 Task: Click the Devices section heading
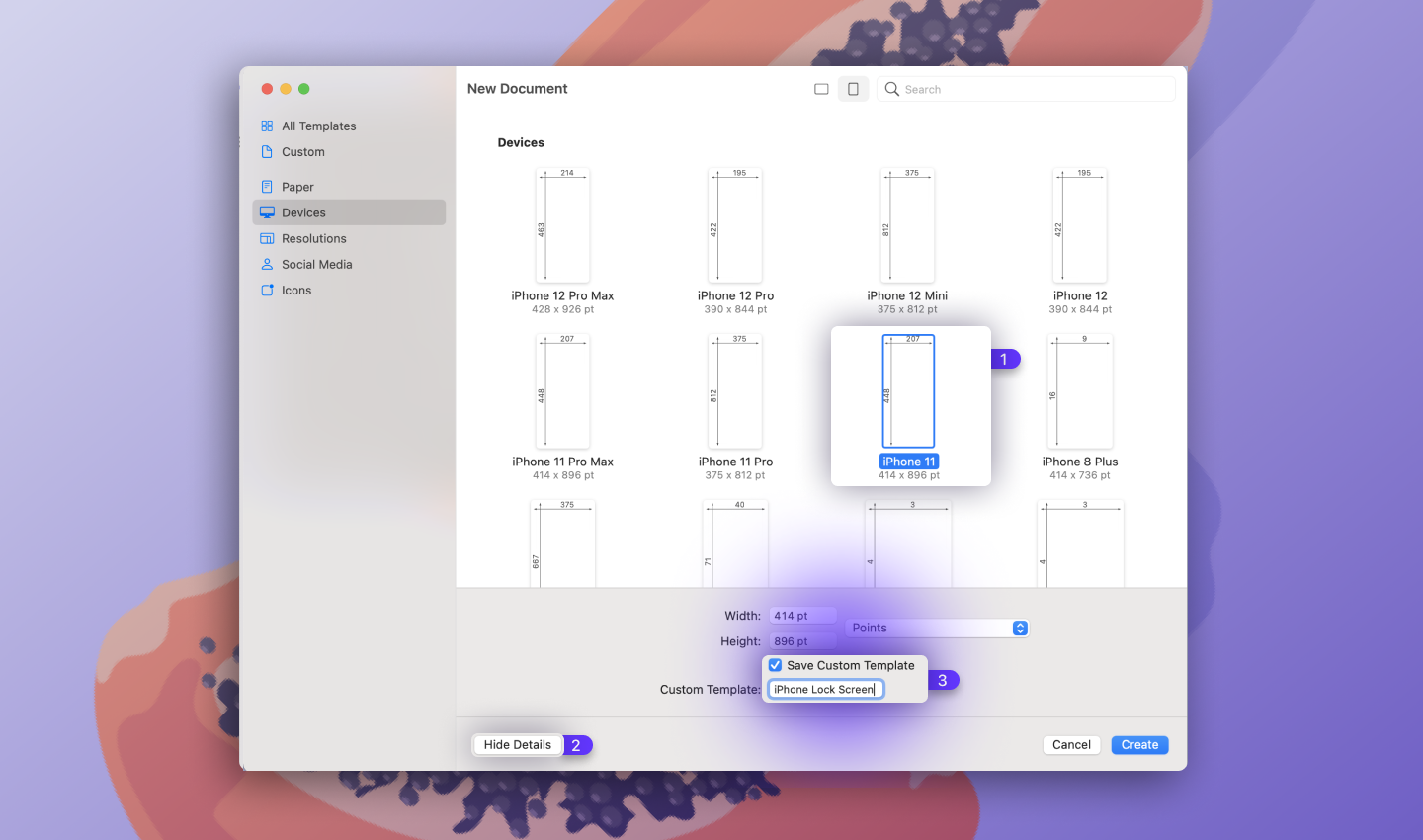click(x=521, y=142)
